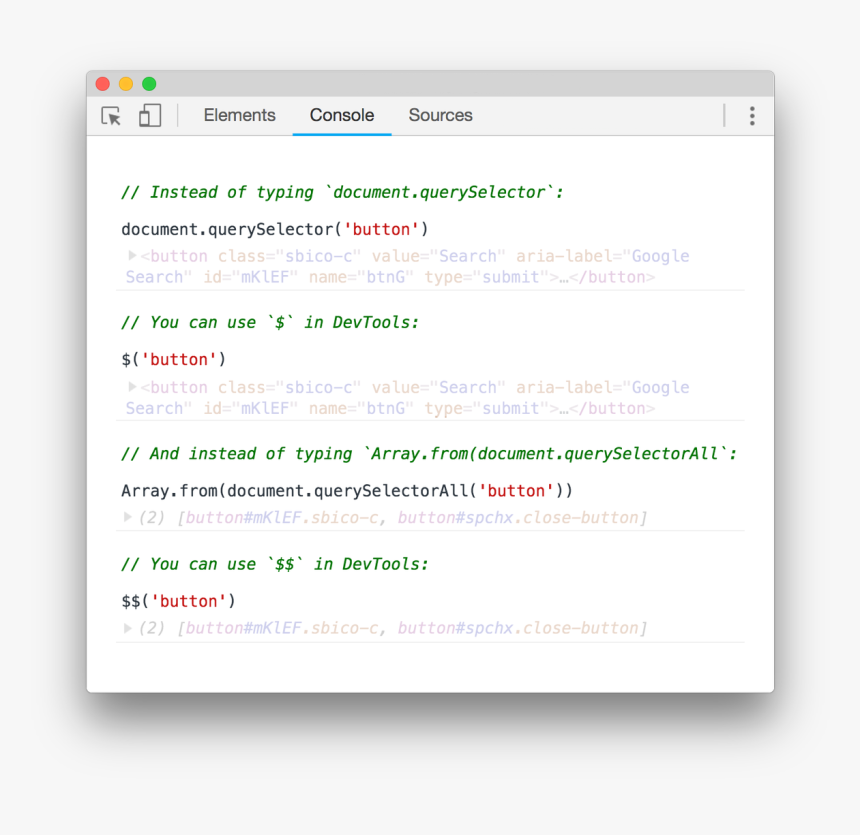
Task: Click the $('button') command line
Action: point(174,360)
